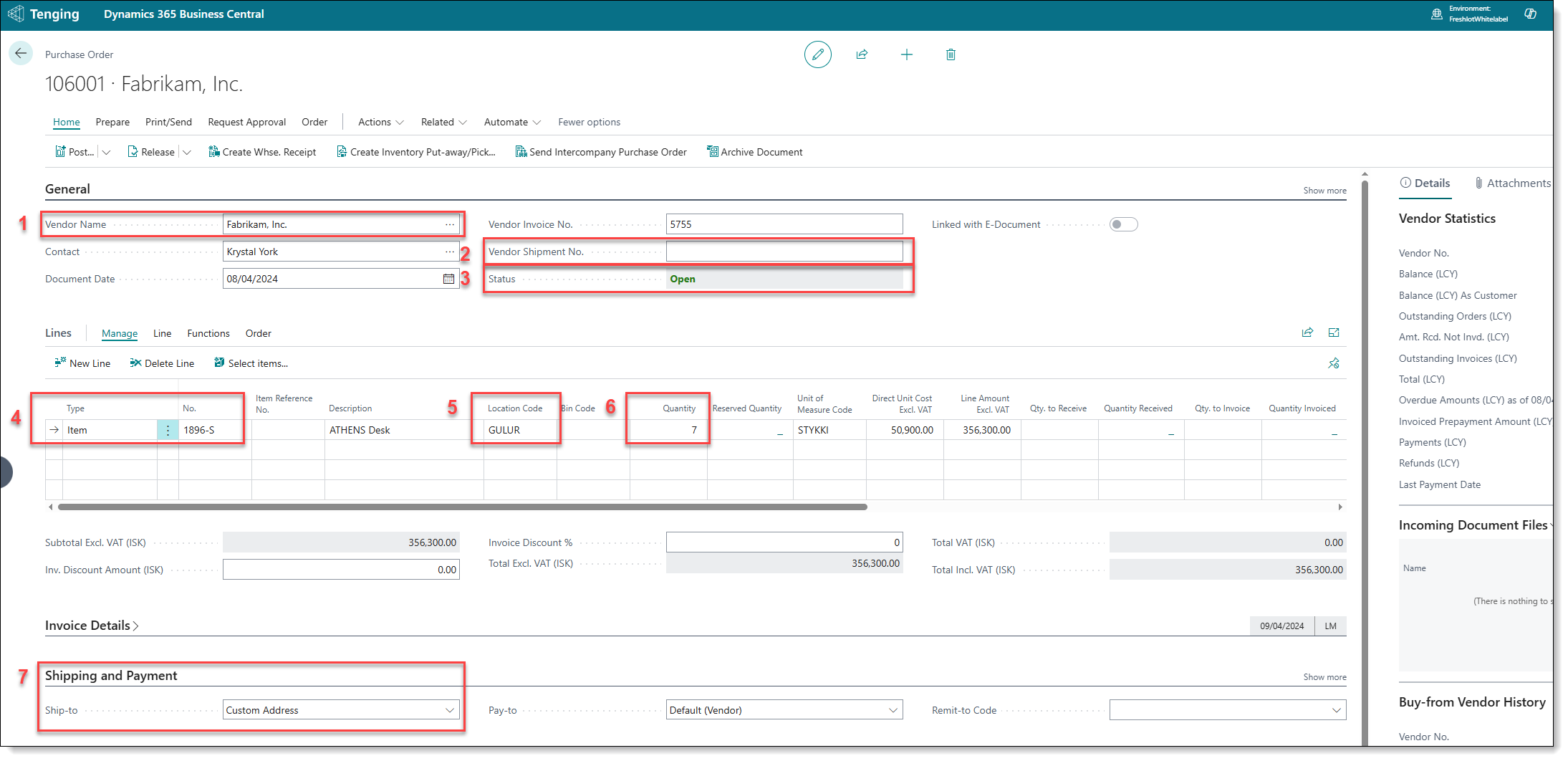Expand the Lines part to full view

[1334, 332]
